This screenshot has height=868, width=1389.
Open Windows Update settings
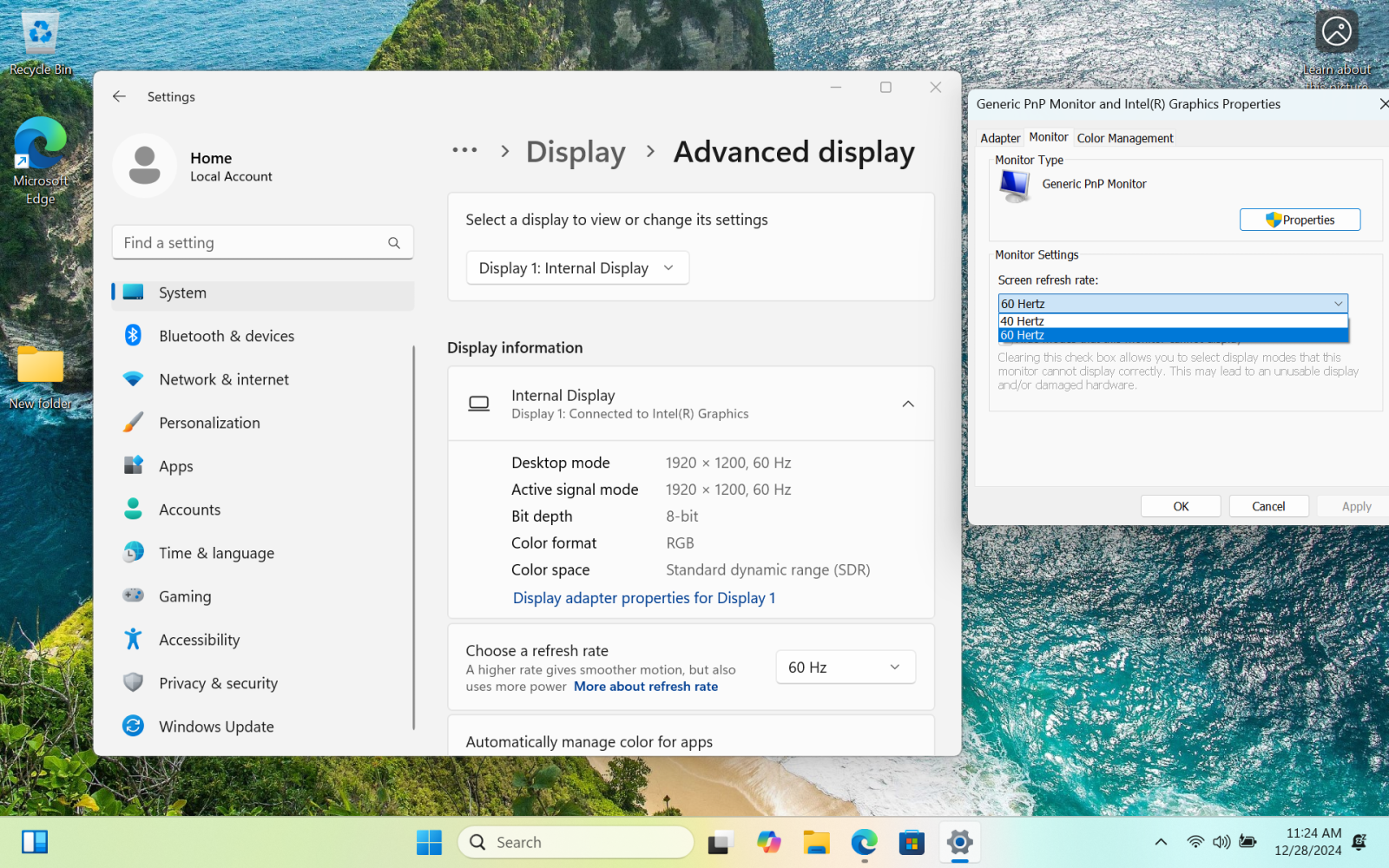(x=216, y=727)
